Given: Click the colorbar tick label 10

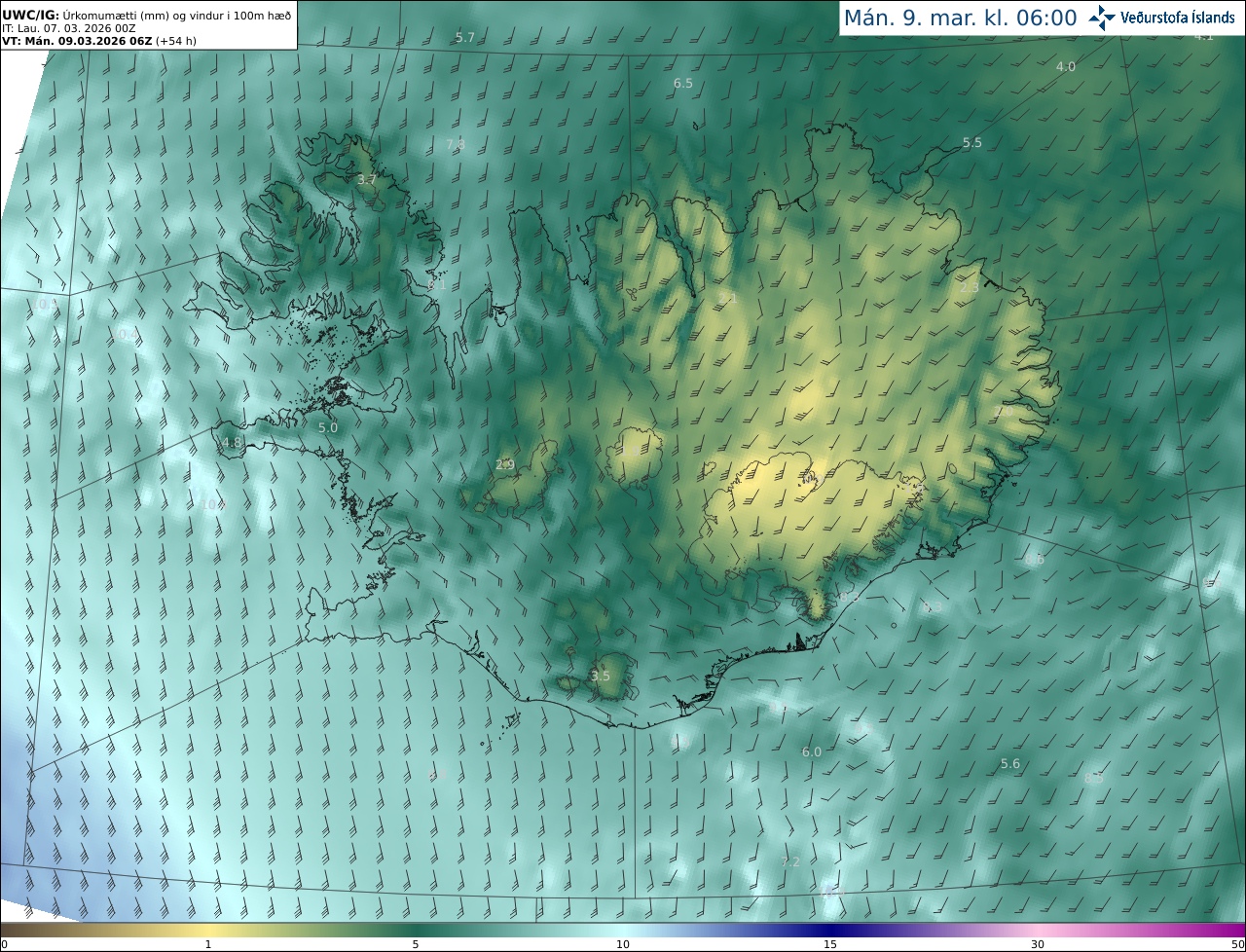Looking at the screenshot, I should coord(623,944).
